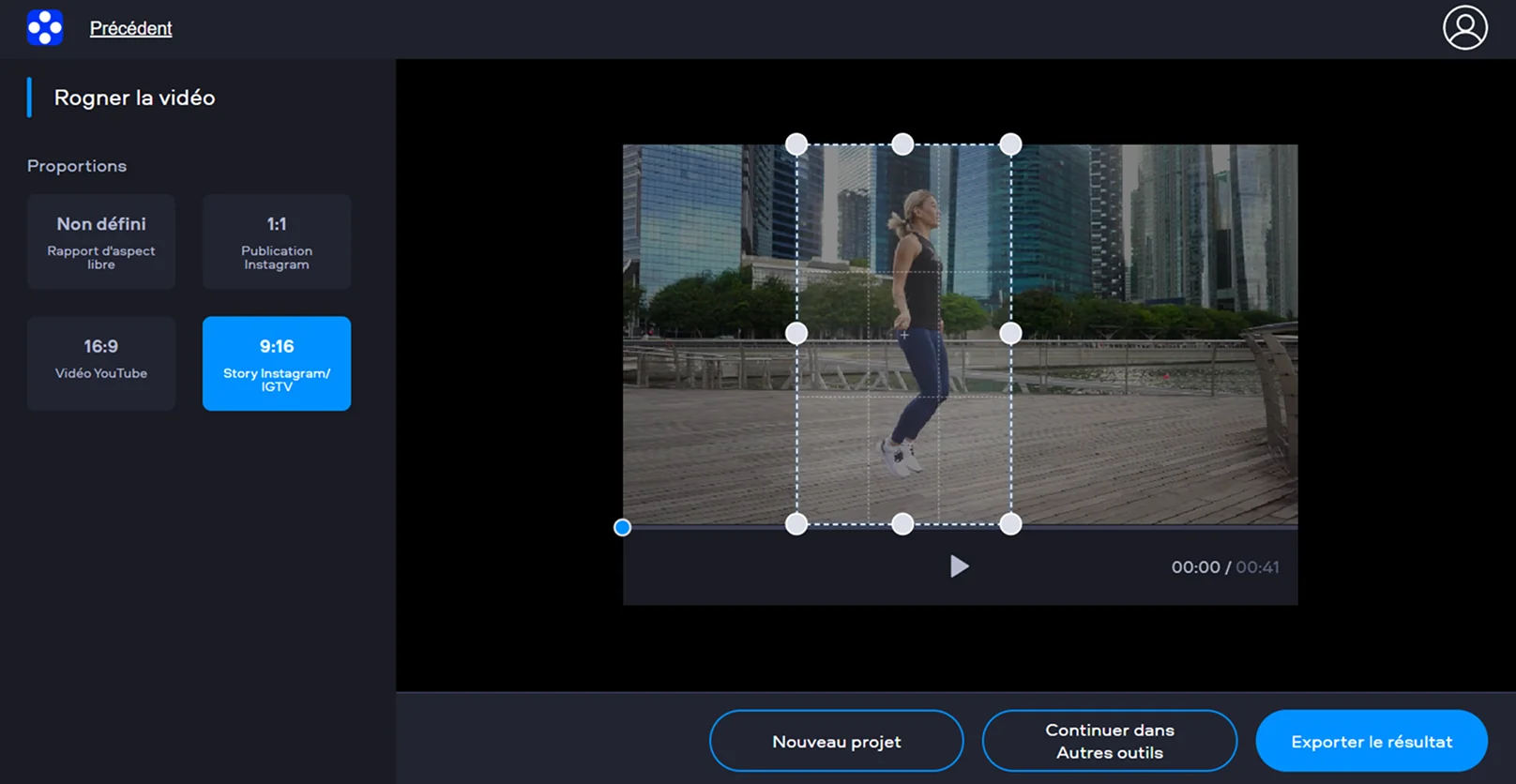Click the right-middle crop handle
Screen dimensions: 1516x784
click(x=1010, y=334)
